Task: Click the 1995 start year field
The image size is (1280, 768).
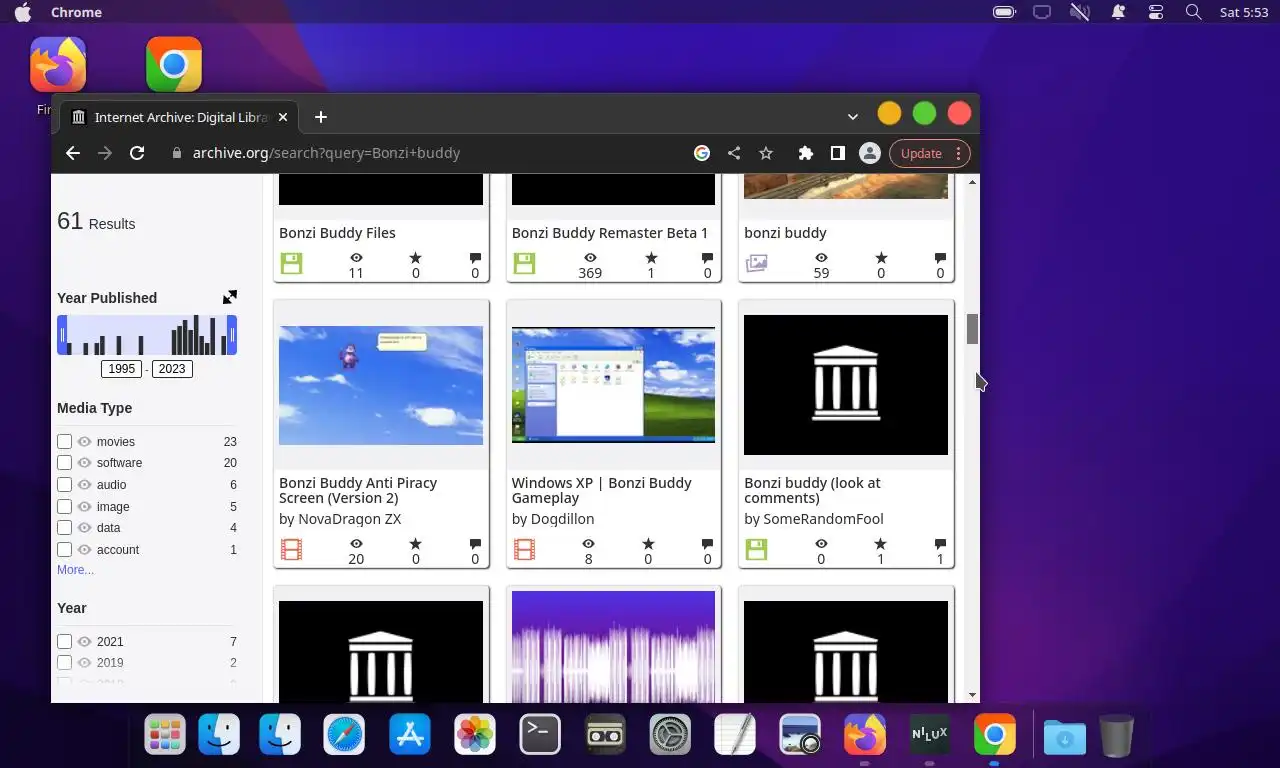Action: (122, 369)
